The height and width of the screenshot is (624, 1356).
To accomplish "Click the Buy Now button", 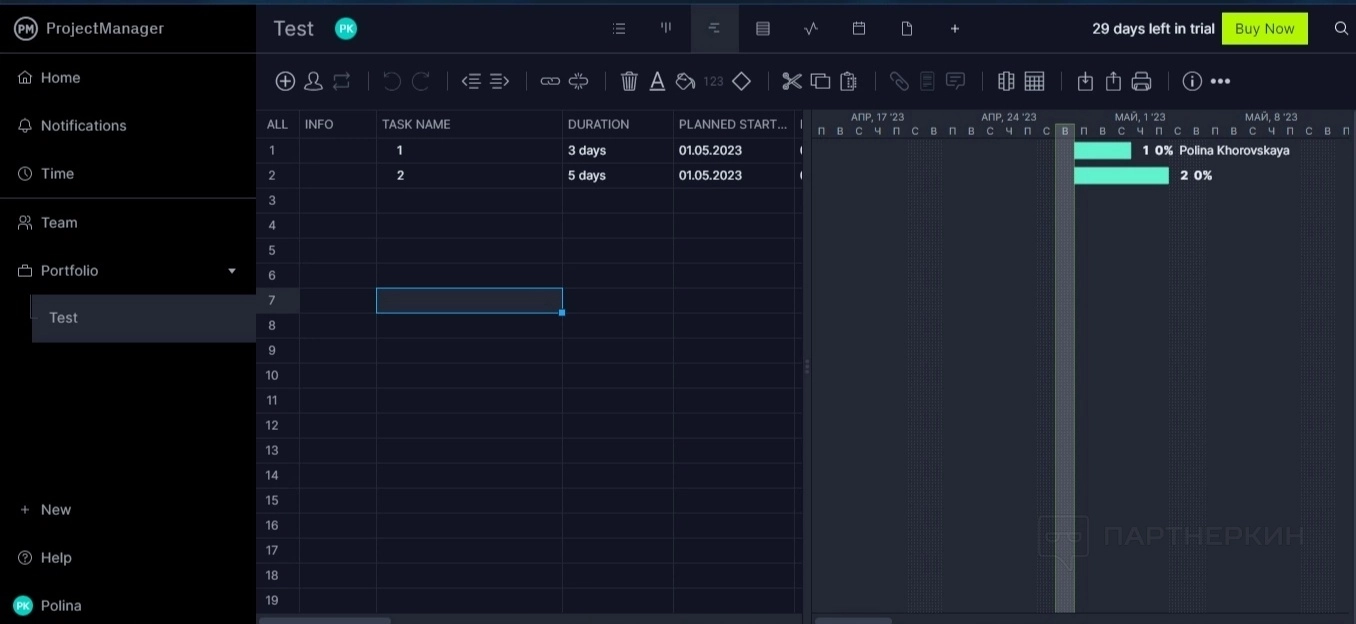I will tap(1264, 29).
